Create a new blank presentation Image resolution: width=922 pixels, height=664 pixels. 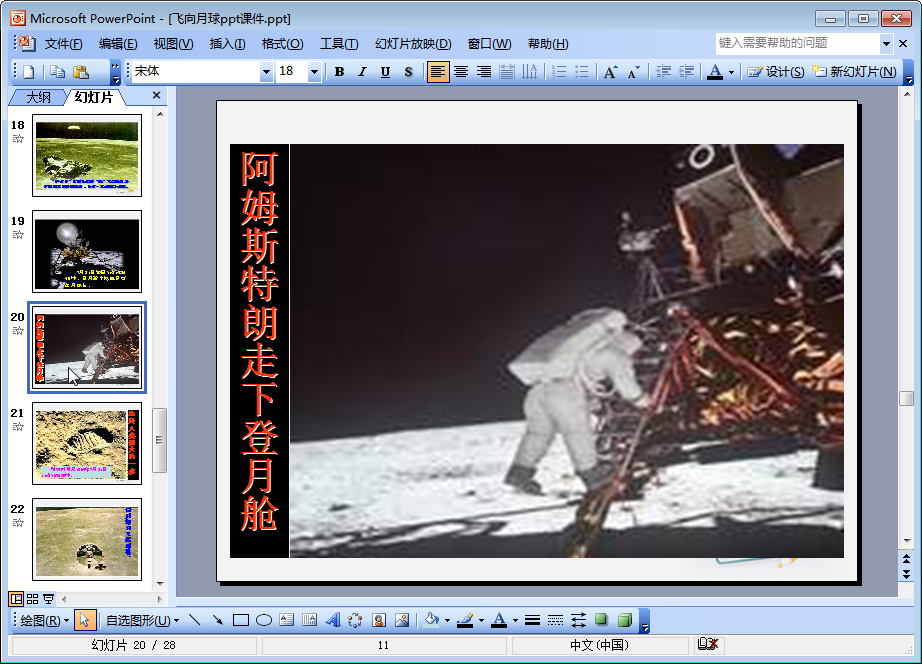(x=29, y=72)
